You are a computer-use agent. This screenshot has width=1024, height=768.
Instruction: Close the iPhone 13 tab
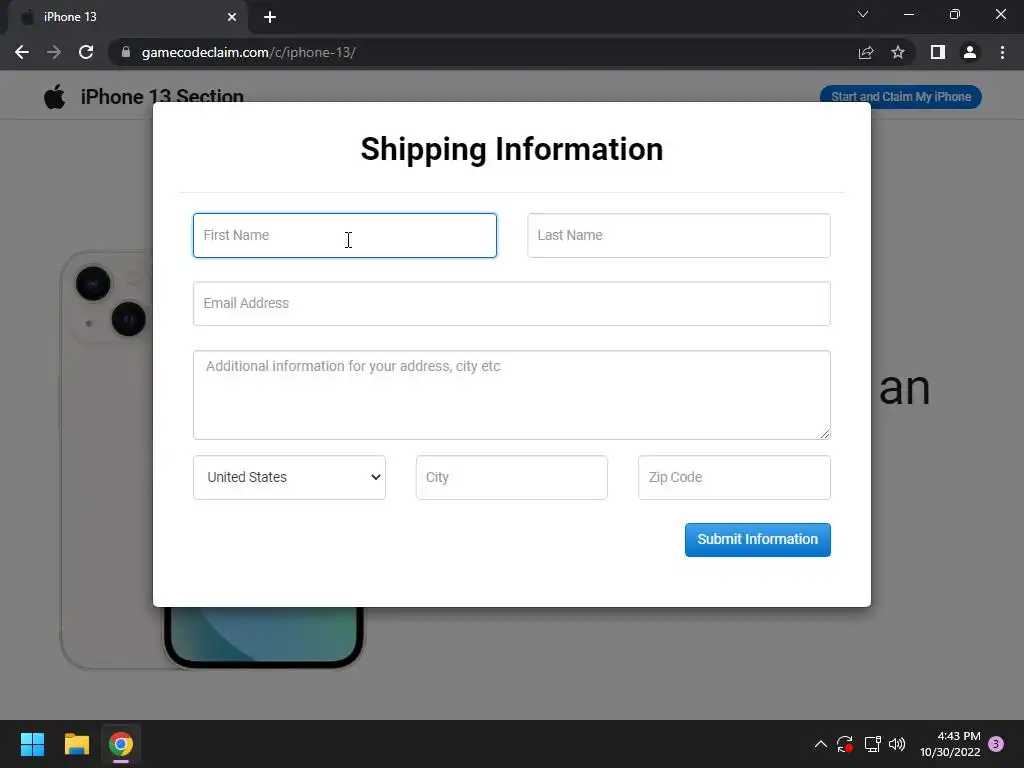pyautogui.click(x=232, y=17)
